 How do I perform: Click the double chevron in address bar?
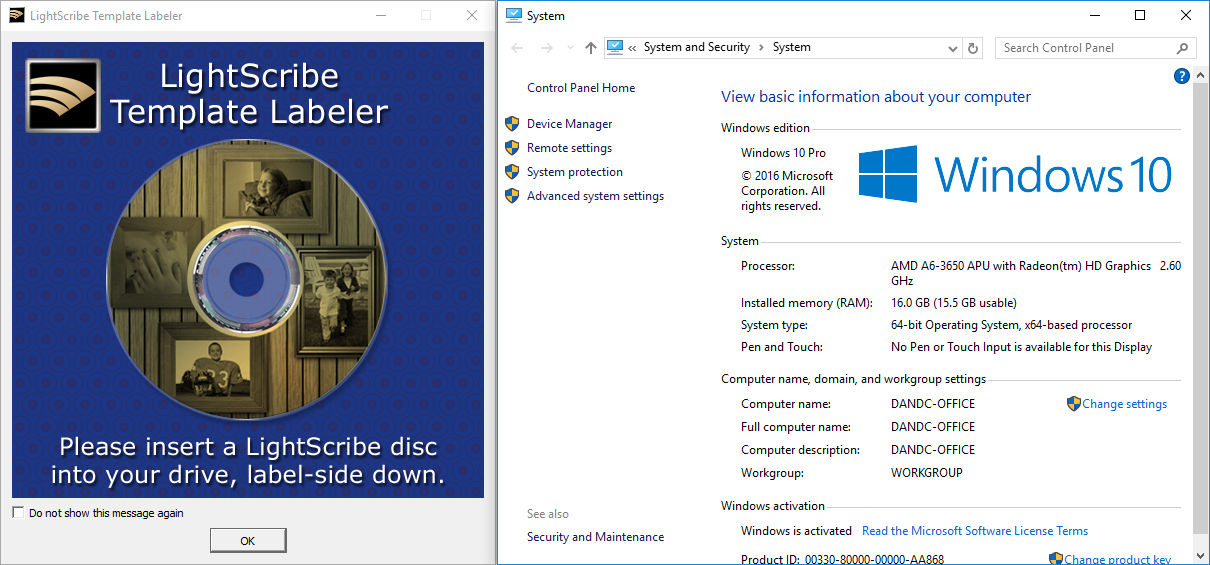[x=633, y=47]
